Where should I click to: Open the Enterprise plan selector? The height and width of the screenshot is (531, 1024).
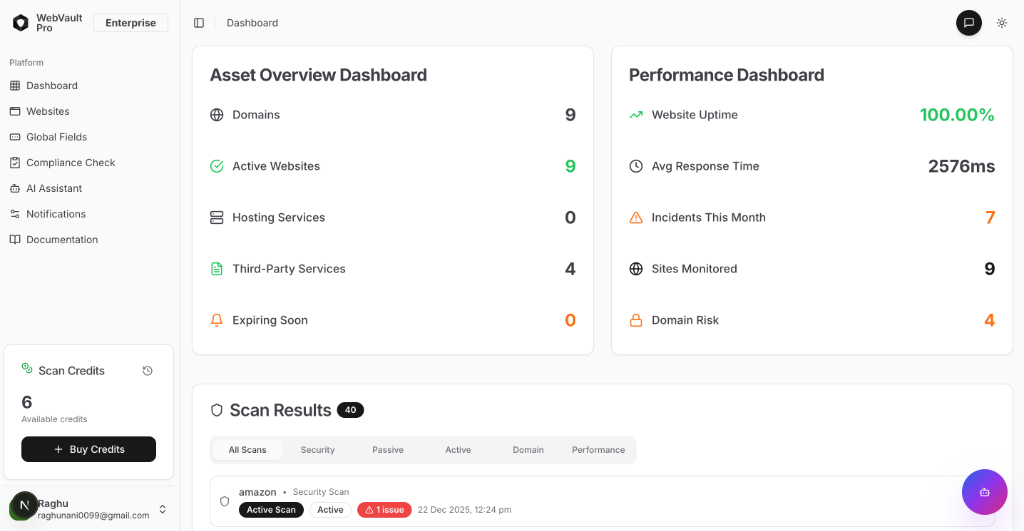pos(130,23)
